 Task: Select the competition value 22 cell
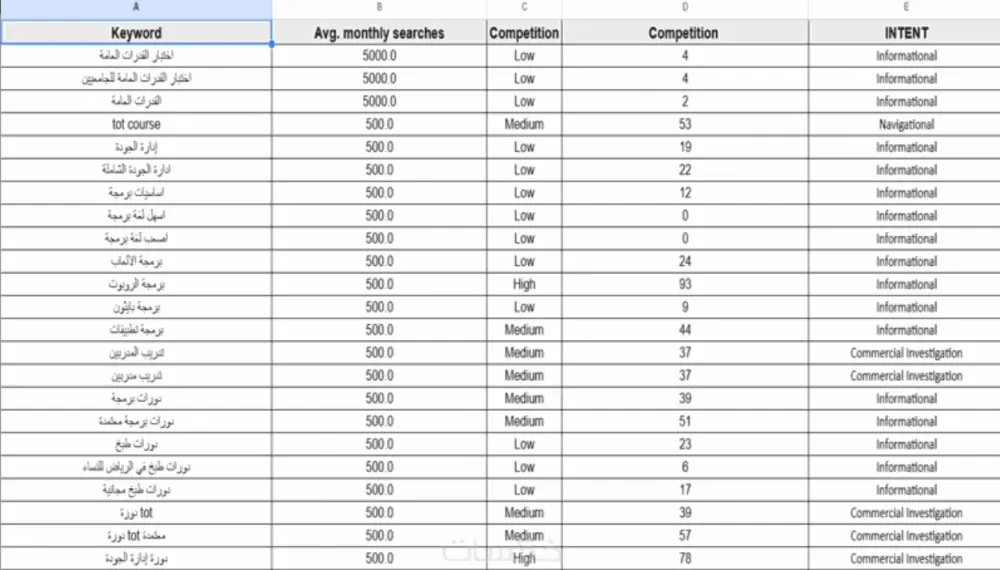(x=685, y=170)
